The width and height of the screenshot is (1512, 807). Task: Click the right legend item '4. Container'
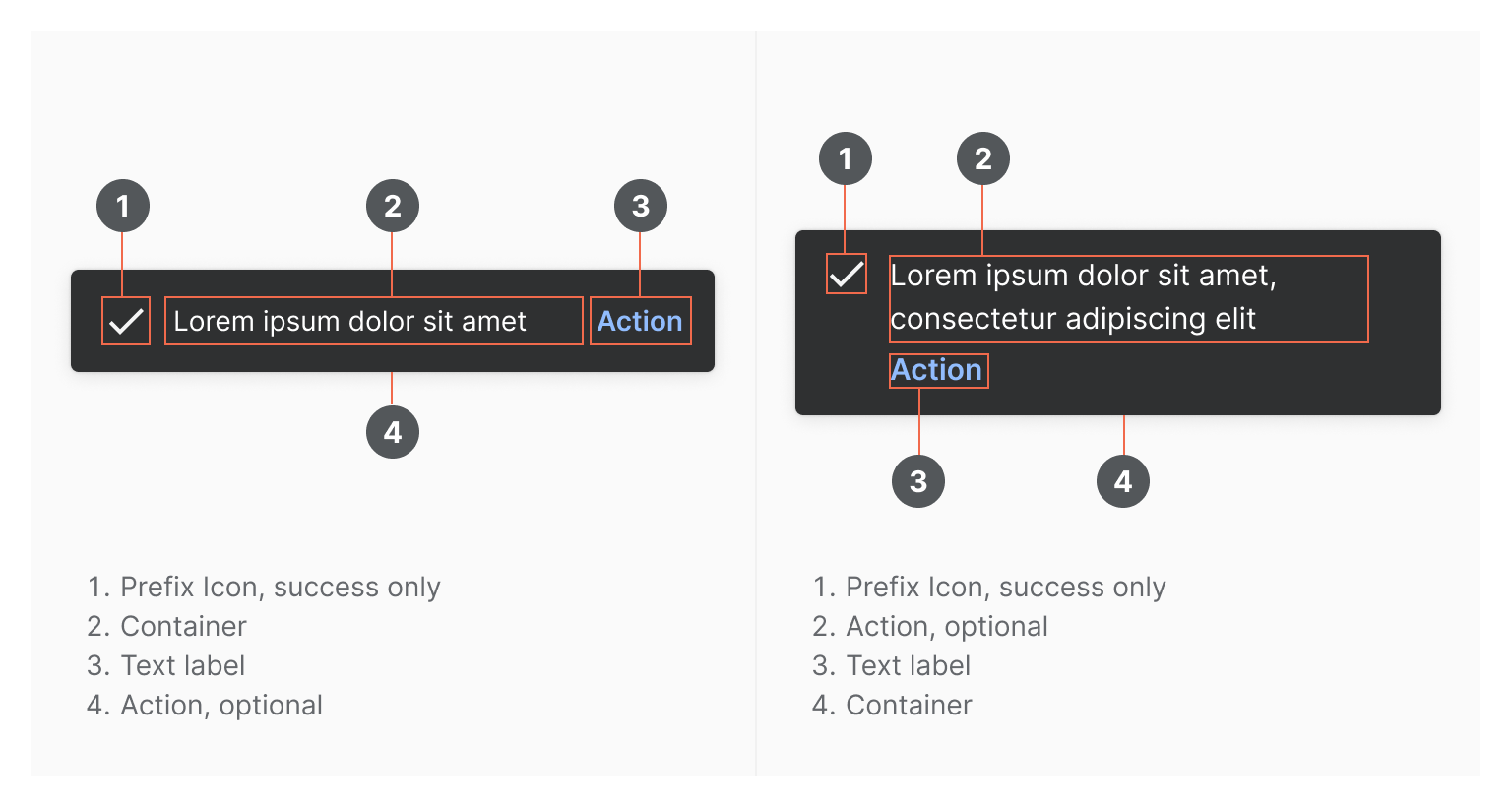(x=892, y=705)
